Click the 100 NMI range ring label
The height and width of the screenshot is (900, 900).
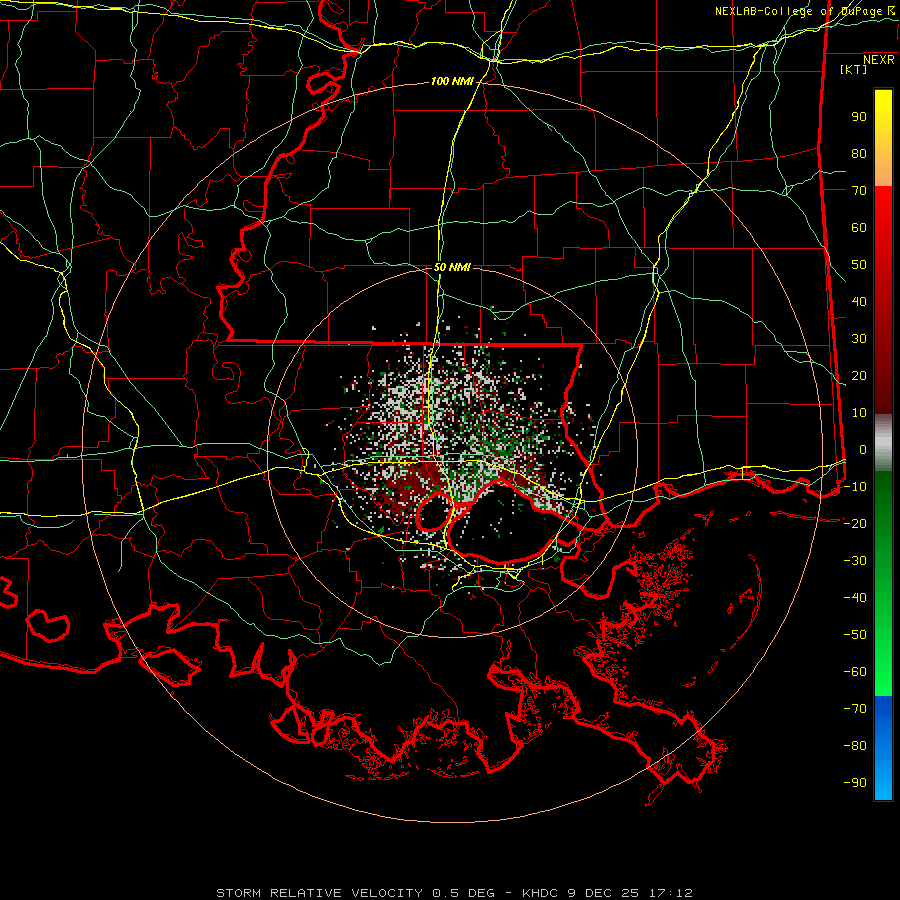click(452, 82)
